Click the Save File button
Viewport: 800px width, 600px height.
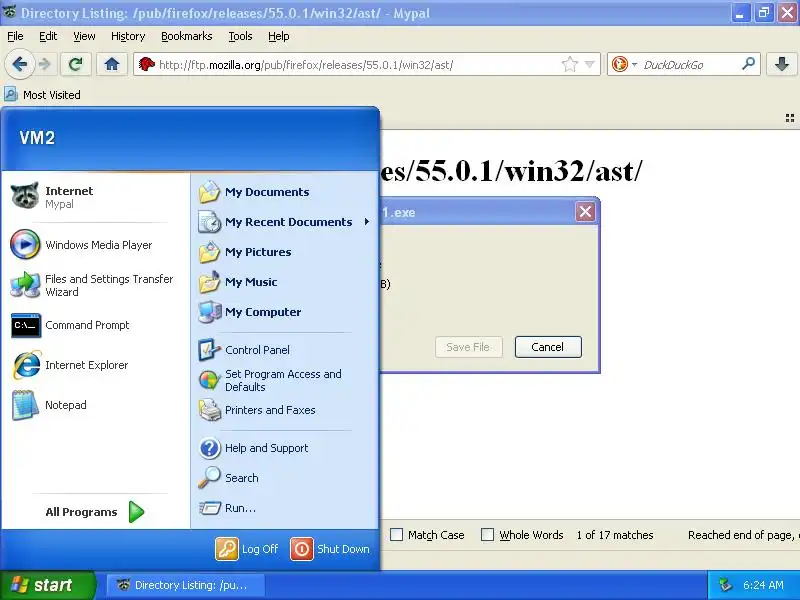coord(468,347)
